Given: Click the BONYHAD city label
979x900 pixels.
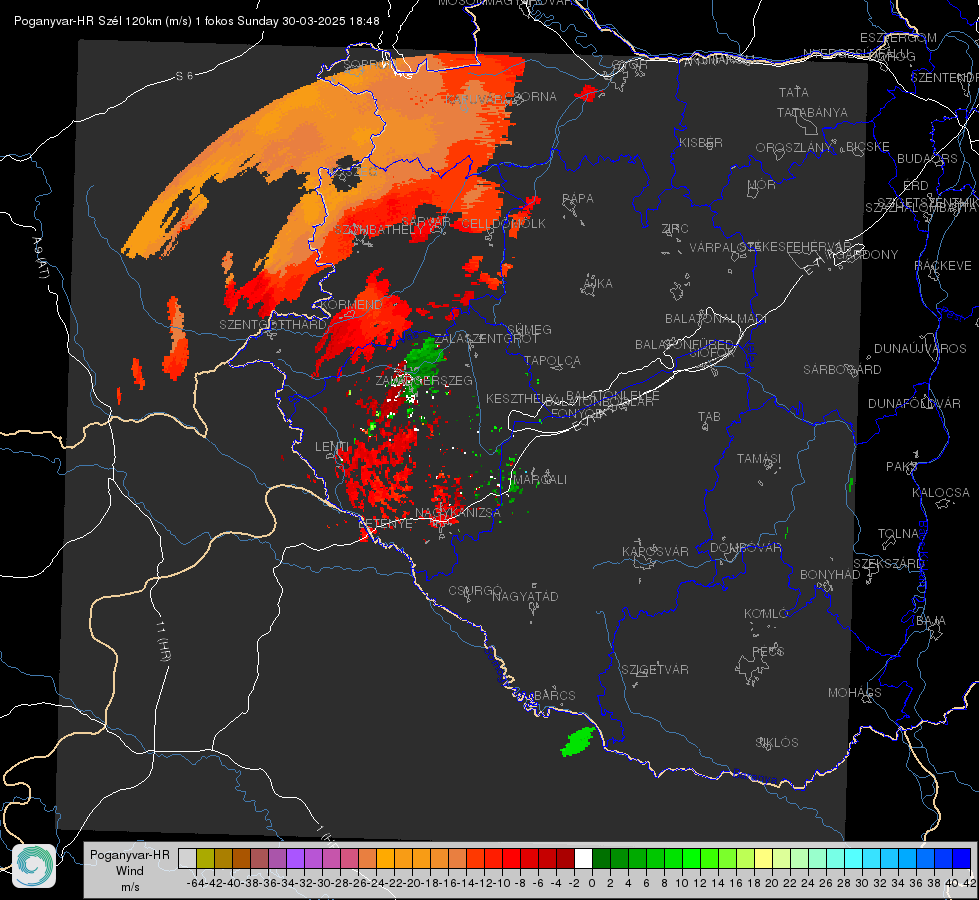Looking at the screenshot, I should click(830, 575).
